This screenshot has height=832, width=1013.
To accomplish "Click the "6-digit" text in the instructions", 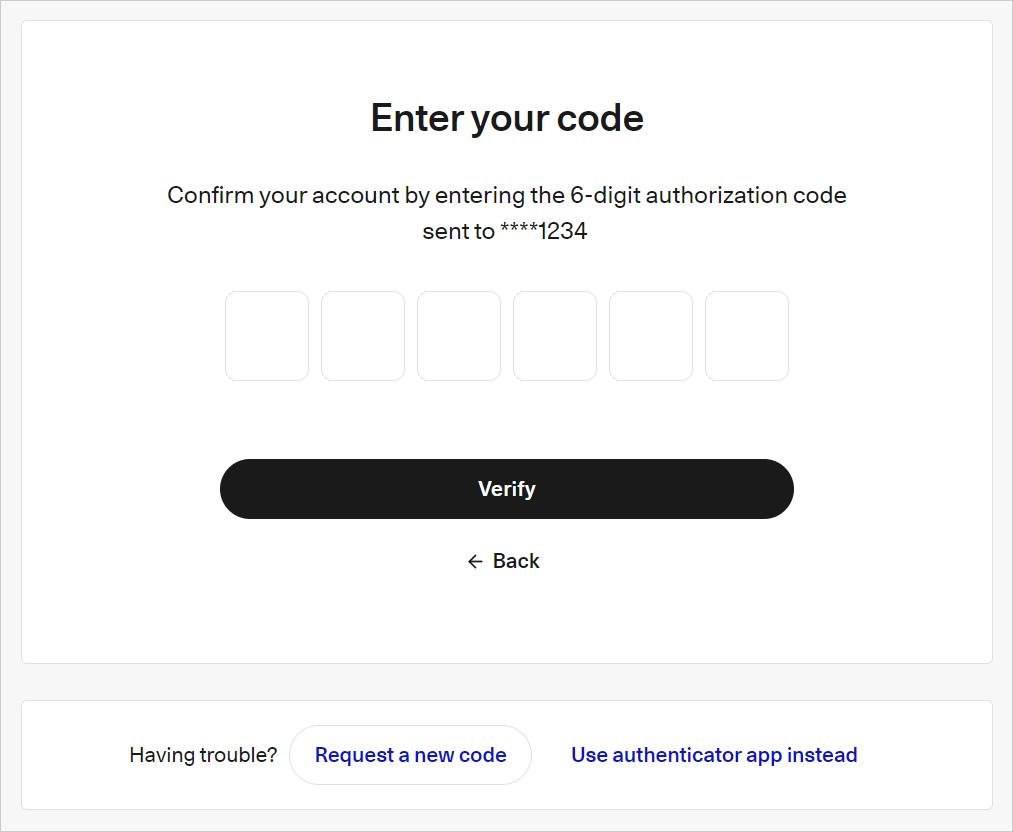I will [x=604, y=195].
